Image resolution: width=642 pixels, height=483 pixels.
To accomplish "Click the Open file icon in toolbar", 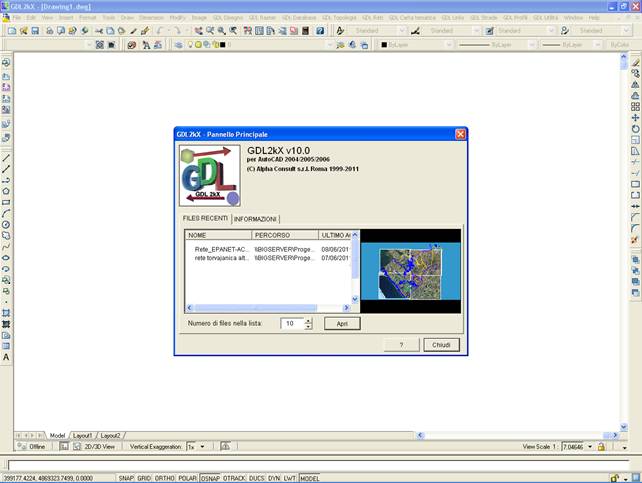I will pos(23,31).
